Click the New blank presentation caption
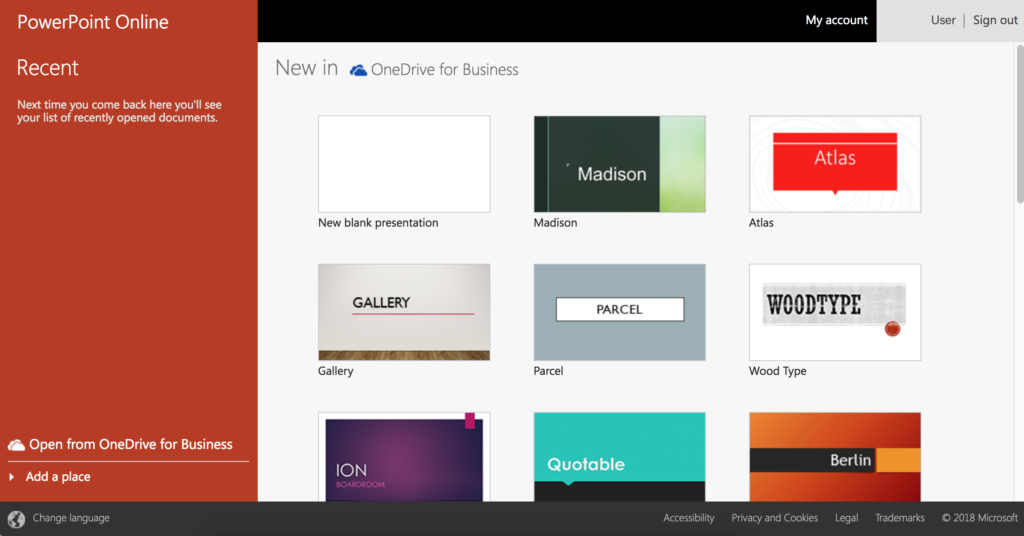 coord(377,223)
